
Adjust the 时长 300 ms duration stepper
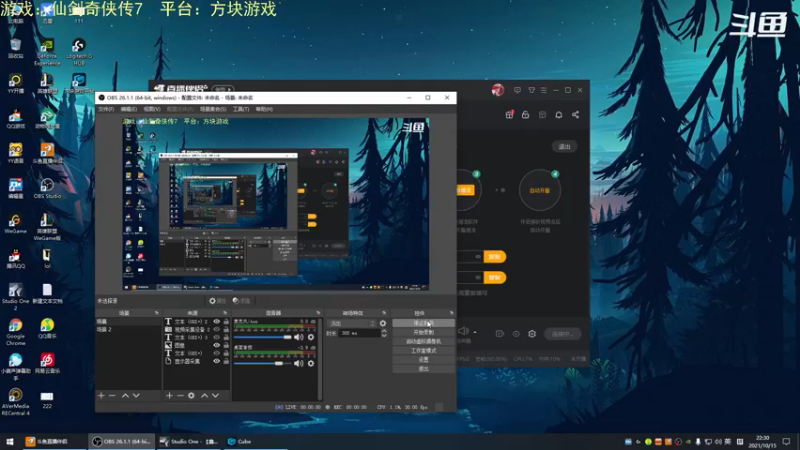384,333
